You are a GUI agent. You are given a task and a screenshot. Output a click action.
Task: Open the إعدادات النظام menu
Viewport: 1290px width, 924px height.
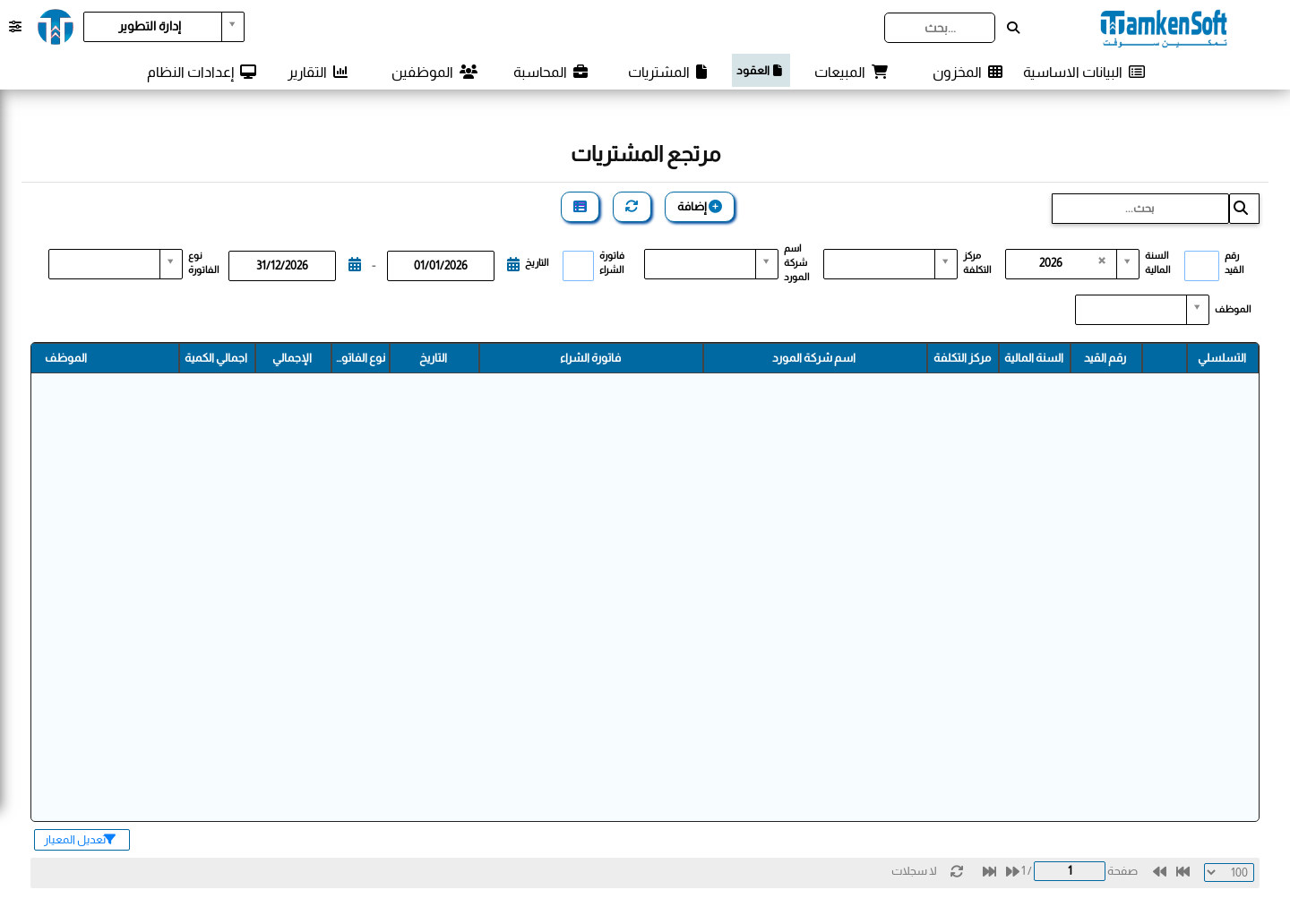click(202, 72)
